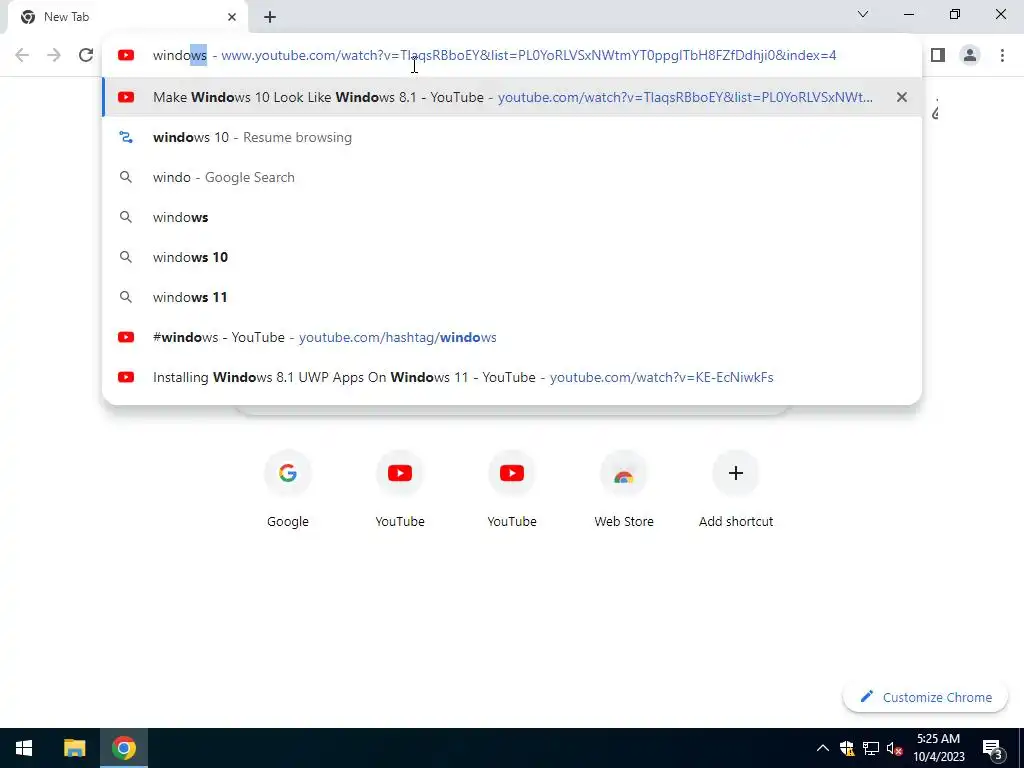Open #windows YouTube hashtag suggestion
This screenshot has width=1024, height=768.
tap(512, 337)
